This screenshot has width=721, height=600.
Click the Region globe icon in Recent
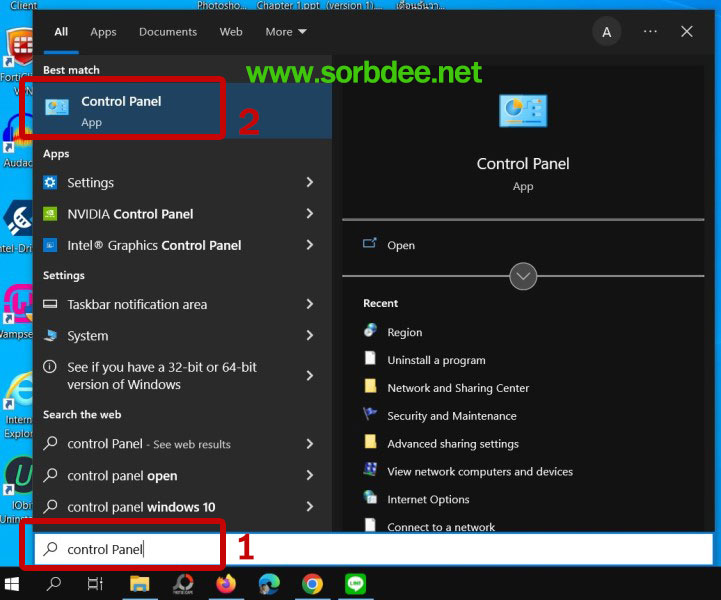point(370,330)
